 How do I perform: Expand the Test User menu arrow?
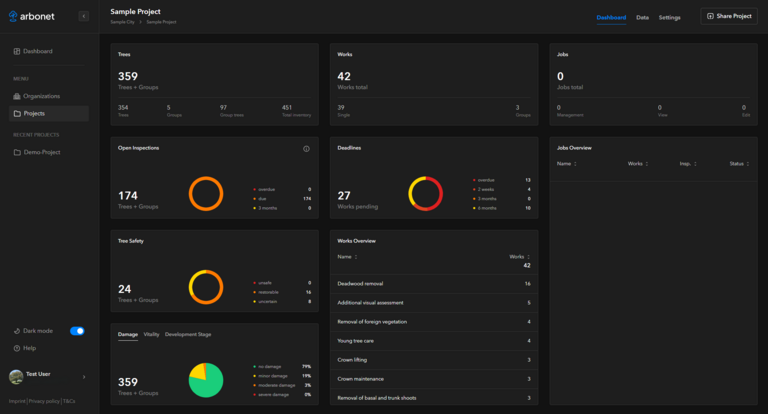pyautogui.click(x=83, y=377)
